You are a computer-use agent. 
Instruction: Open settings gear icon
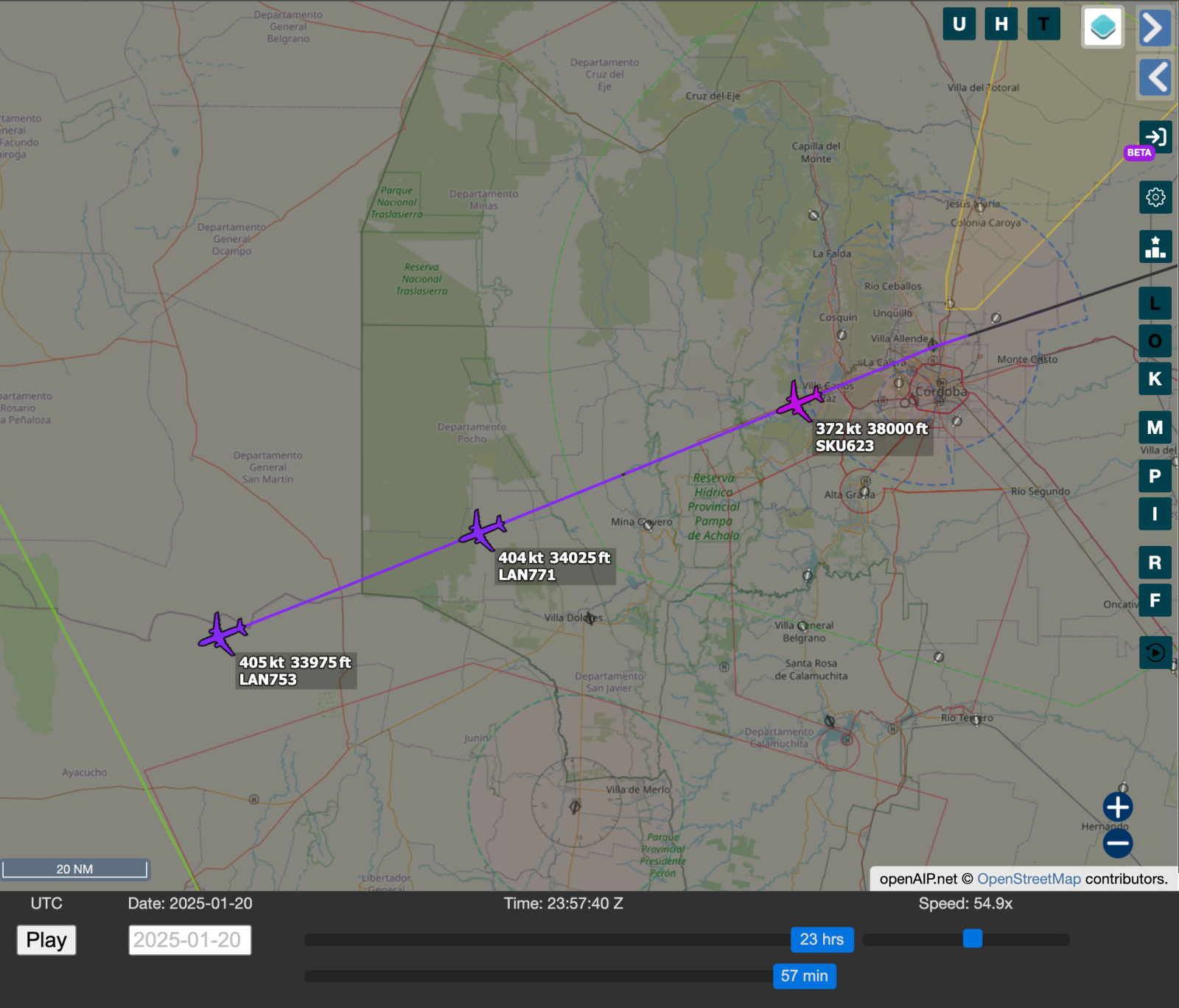point(1155,197)
